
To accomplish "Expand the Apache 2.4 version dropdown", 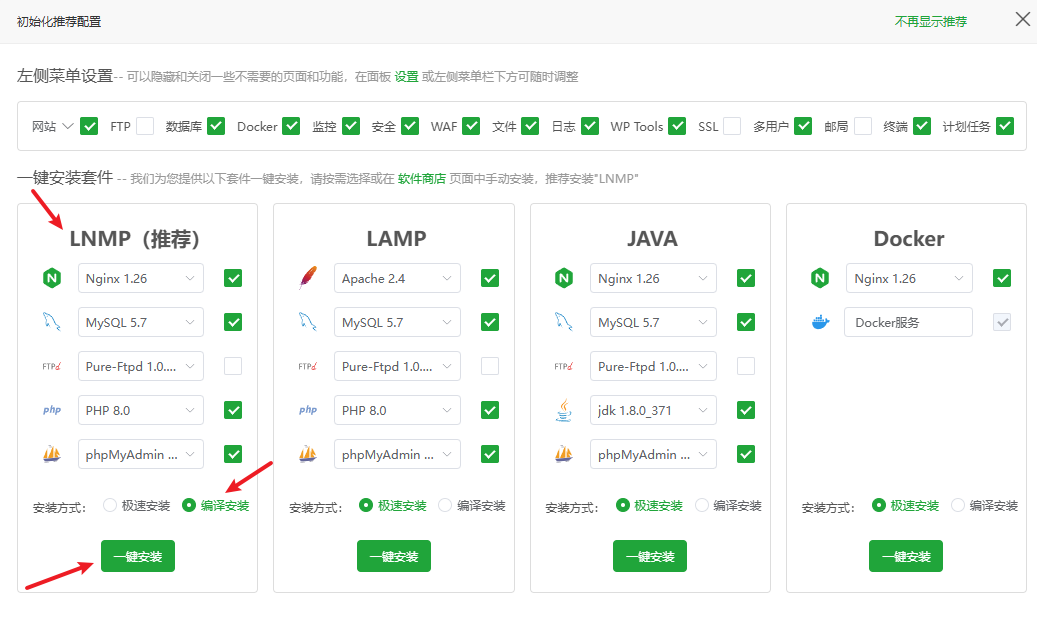I will 397,278.
